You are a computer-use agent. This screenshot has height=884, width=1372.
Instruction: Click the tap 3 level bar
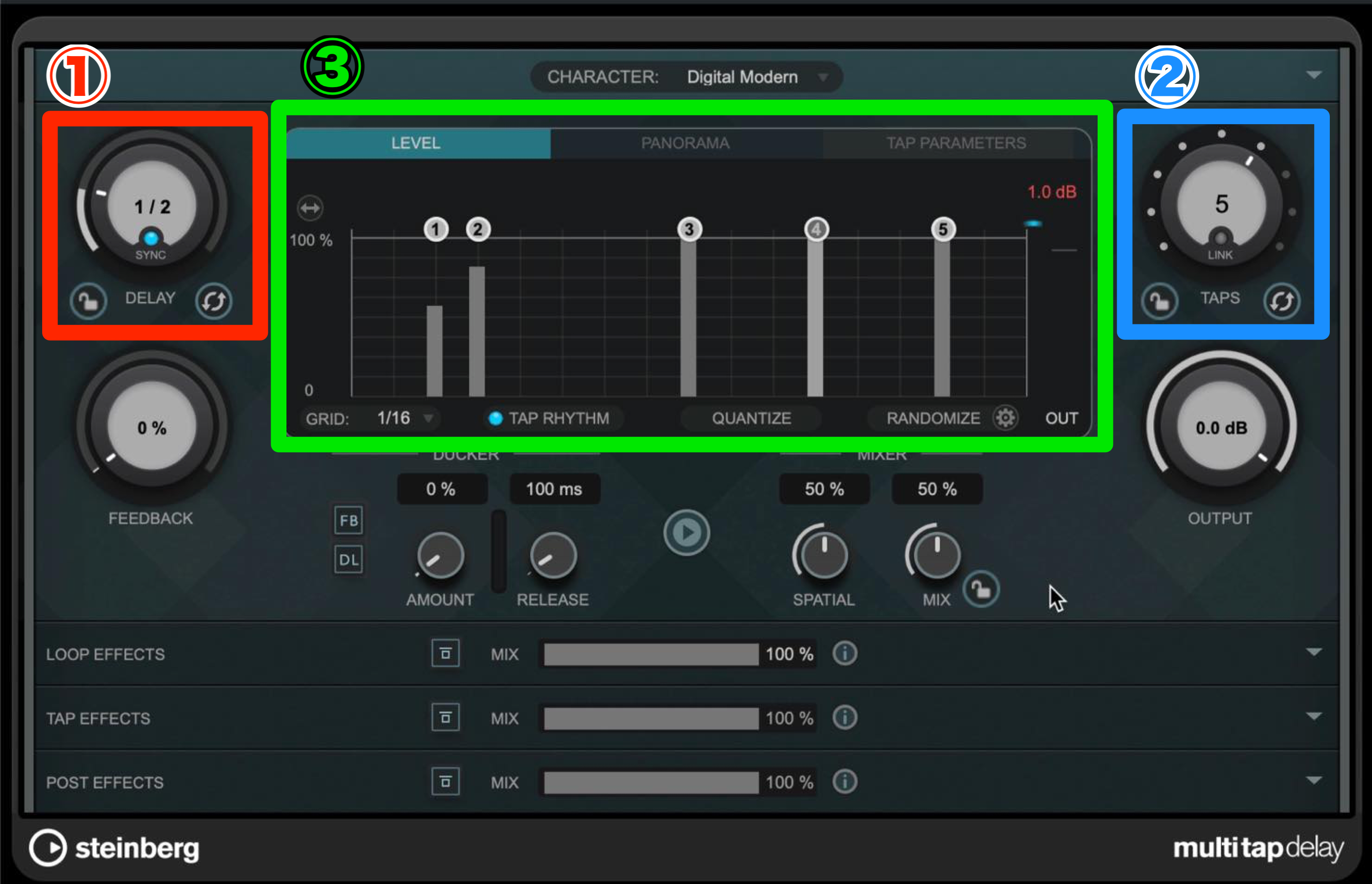click(x=689, y=317)
